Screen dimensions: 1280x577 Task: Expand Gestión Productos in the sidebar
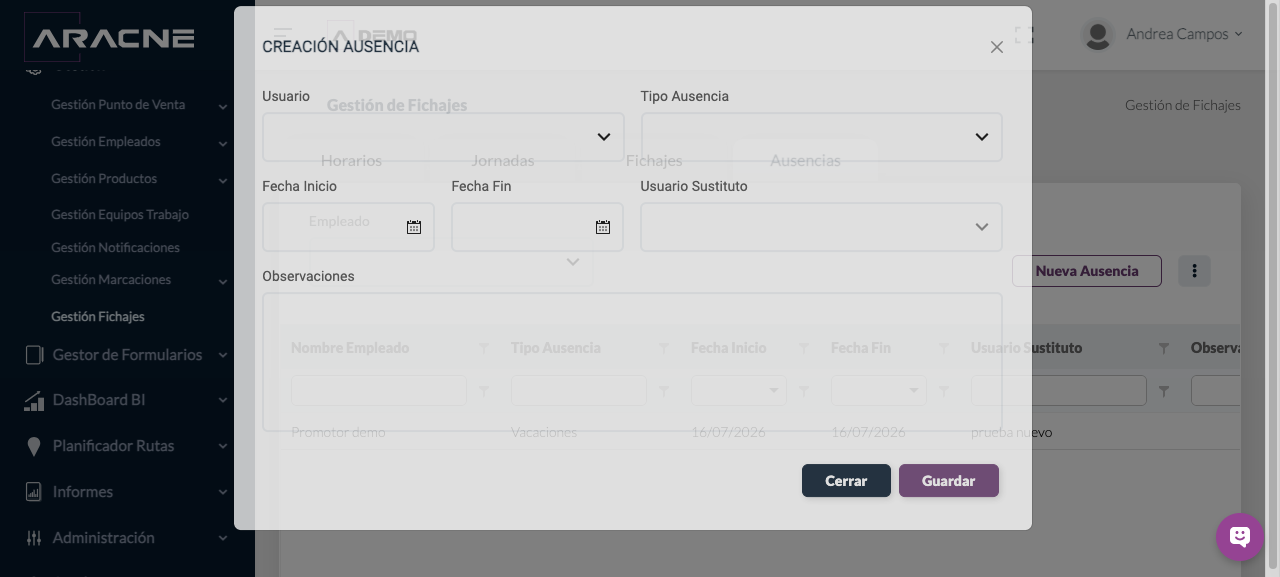(139, 179)
